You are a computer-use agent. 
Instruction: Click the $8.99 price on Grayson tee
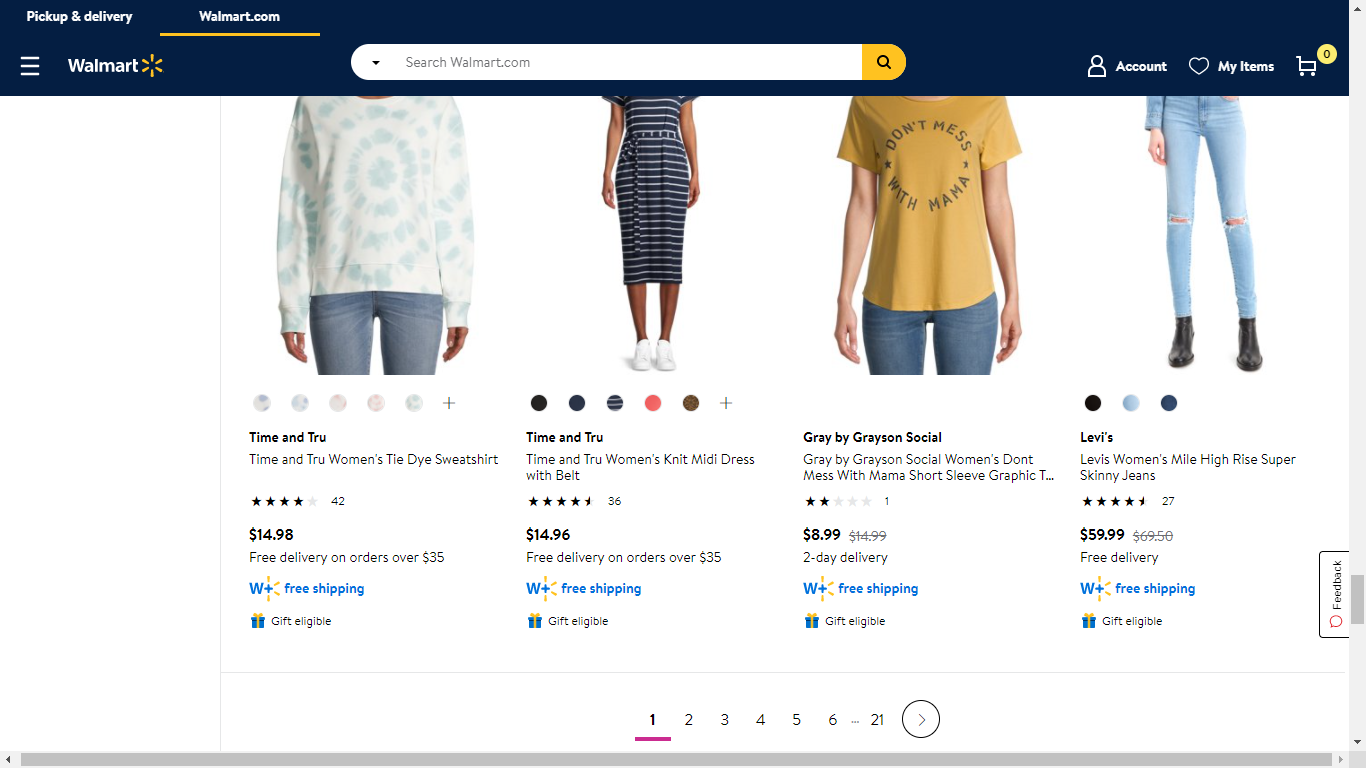[x=822, y=535]
